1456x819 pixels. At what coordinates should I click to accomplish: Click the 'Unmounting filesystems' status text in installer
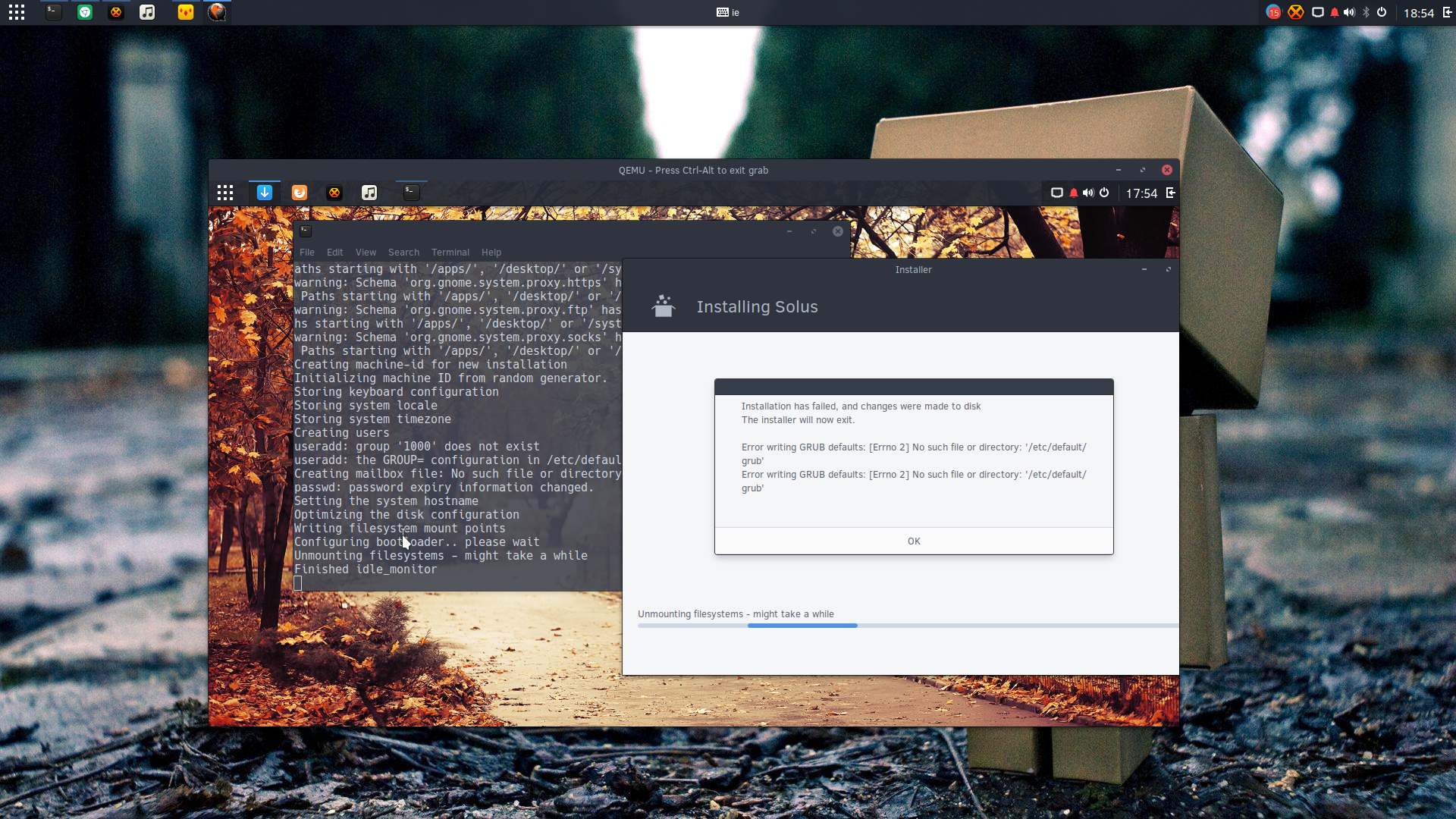[x=736, y=614]
